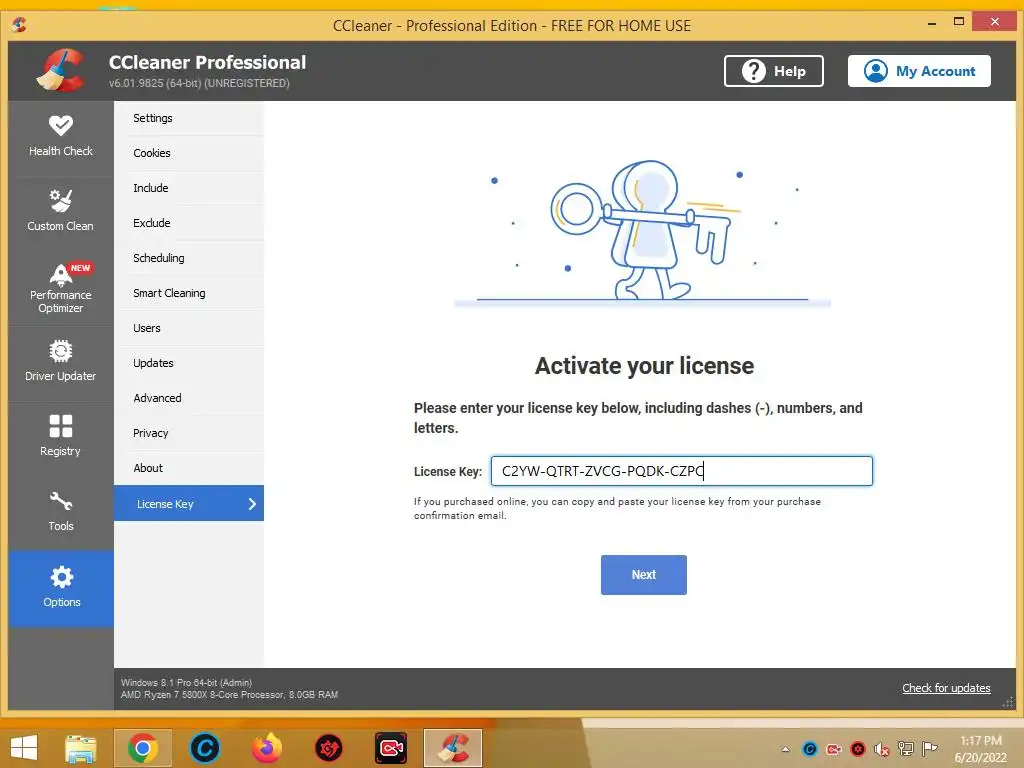Click the version text v6.01.9825
1024x768 pixels.
199,84
